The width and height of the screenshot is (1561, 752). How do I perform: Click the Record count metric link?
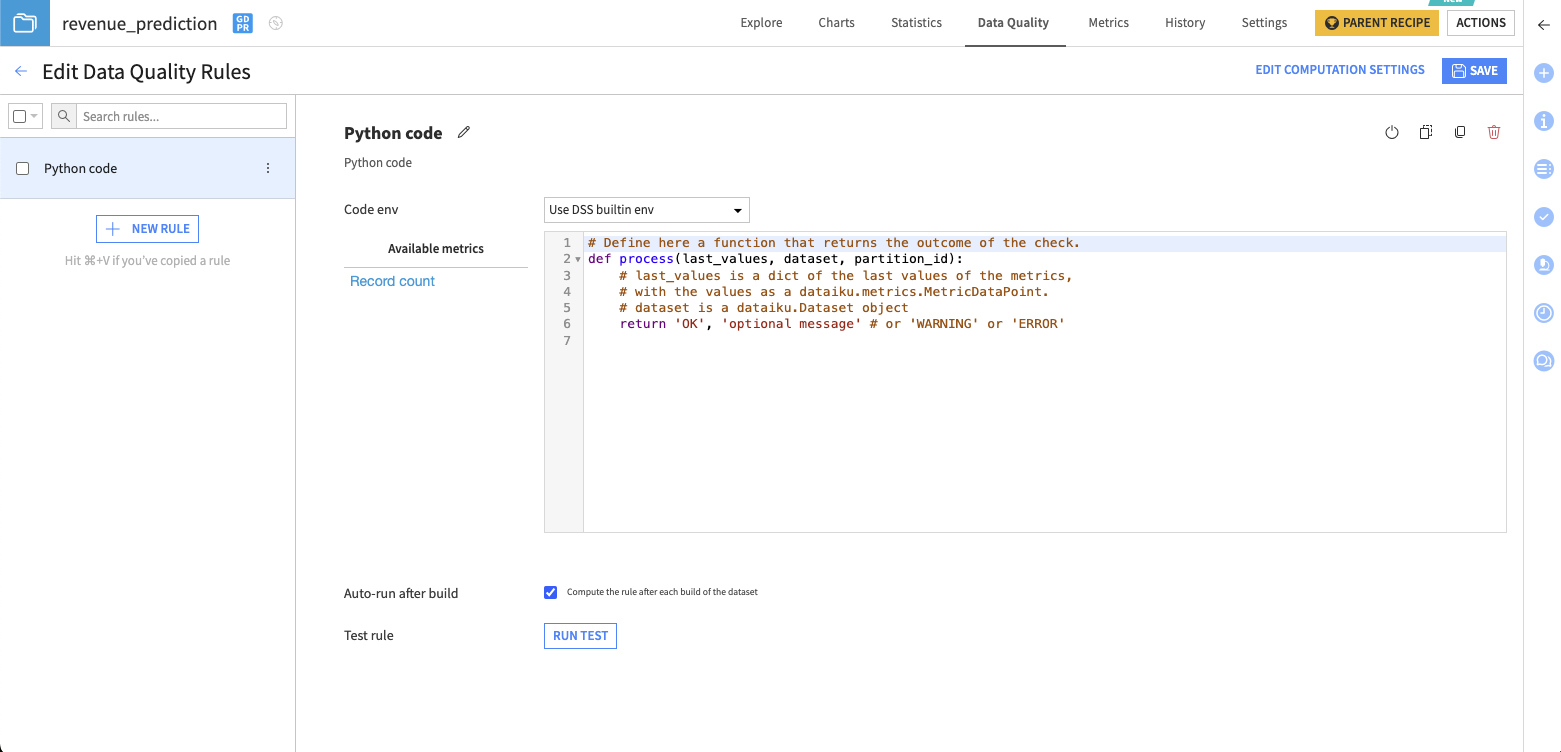coord(392,282)
